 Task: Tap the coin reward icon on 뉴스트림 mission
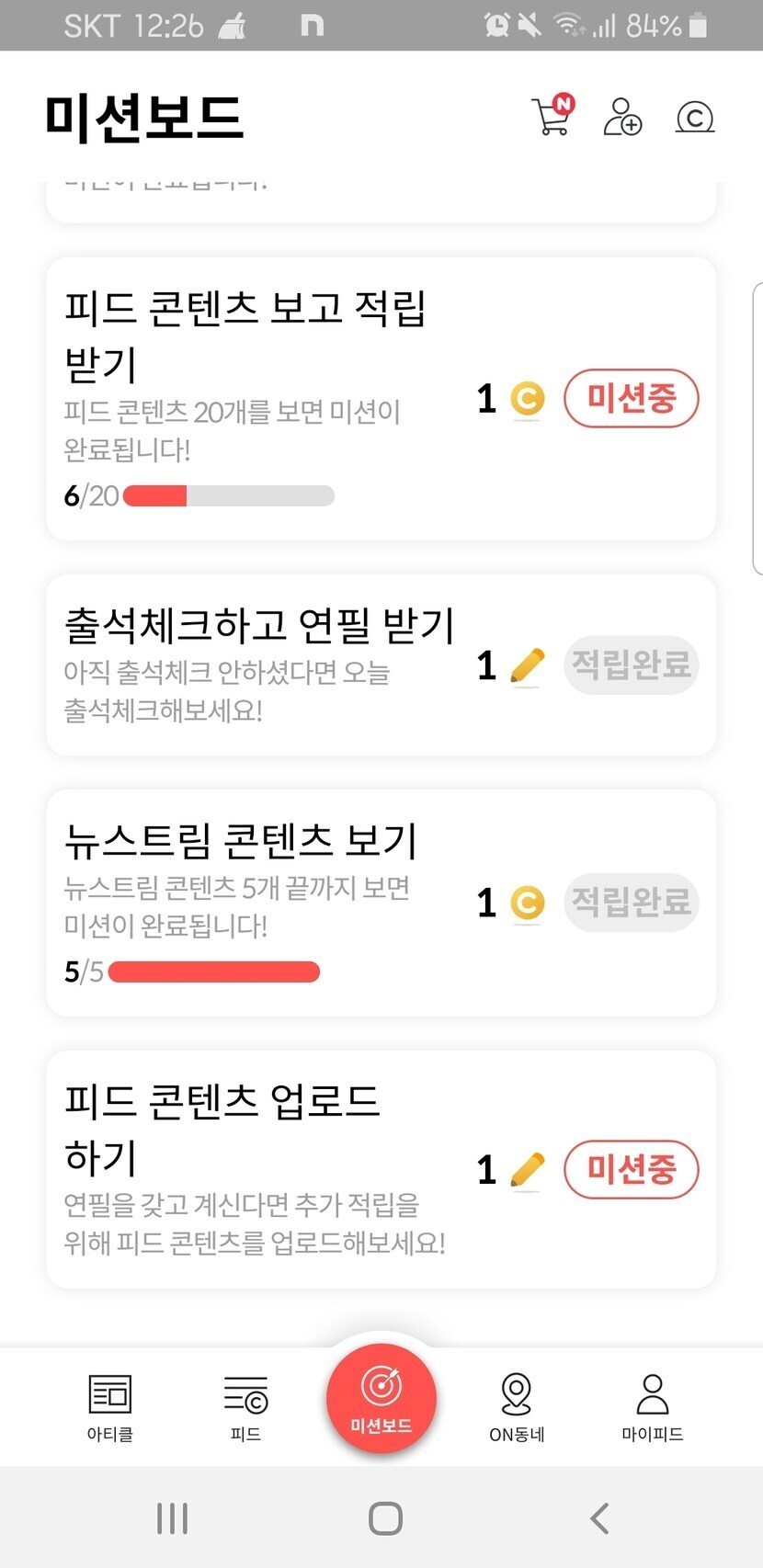pos(527,903)
